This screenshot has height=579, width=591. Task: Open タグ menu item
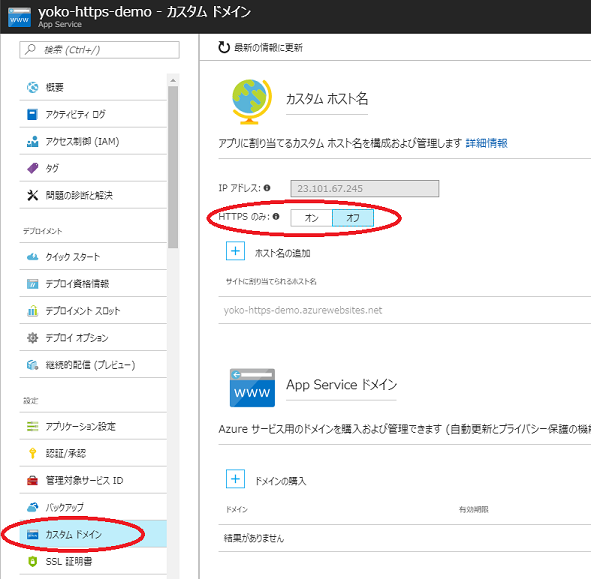(x=93, y=168)
